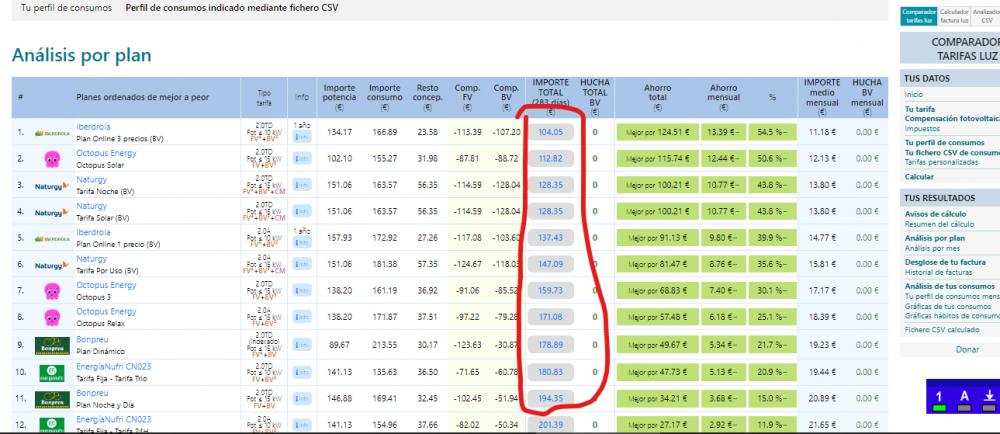The image size is (1000, 434).
Task: Click the pink Octopus logo in row 2
Action: [52, 159]
